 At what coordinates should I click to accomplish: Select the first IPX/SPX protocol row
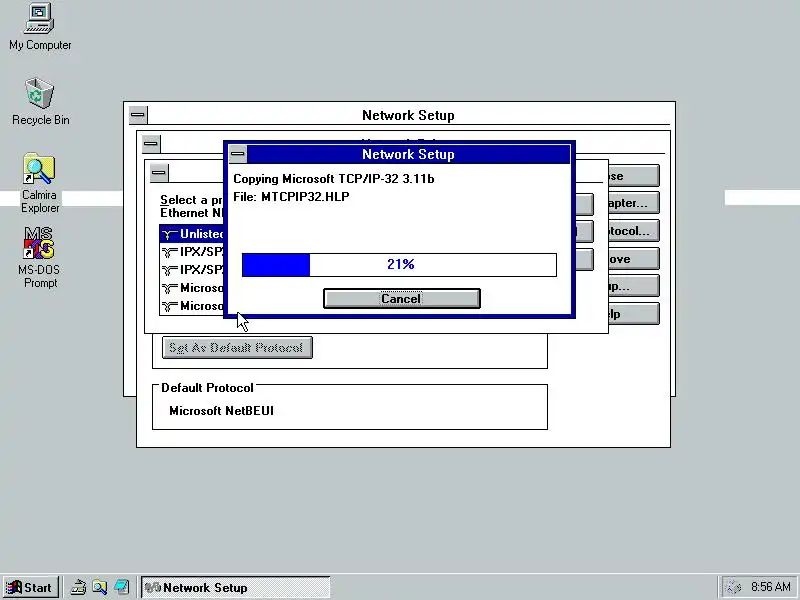tap(192, 252)
